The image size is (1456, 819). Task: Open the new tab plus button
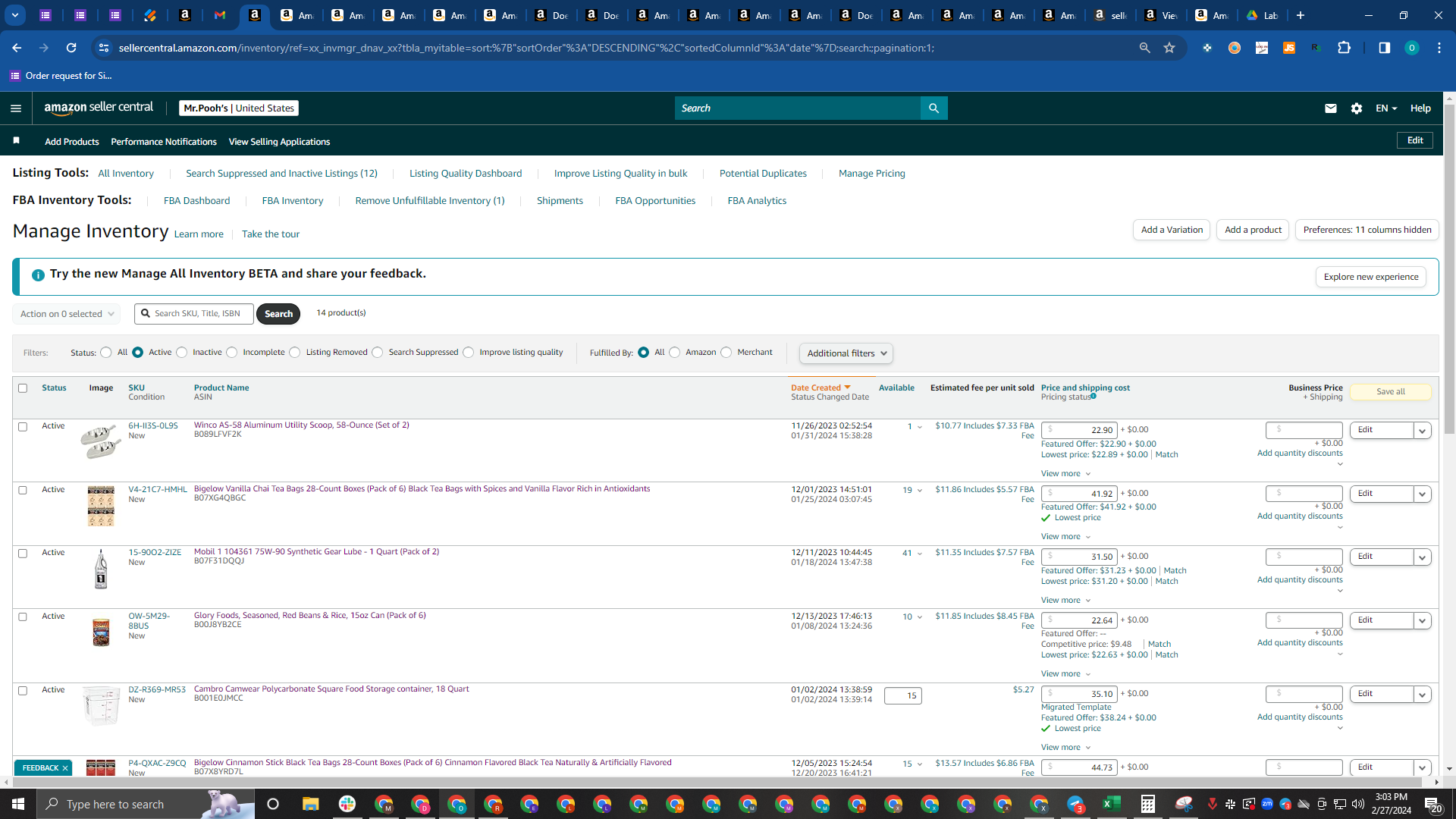1301,15
